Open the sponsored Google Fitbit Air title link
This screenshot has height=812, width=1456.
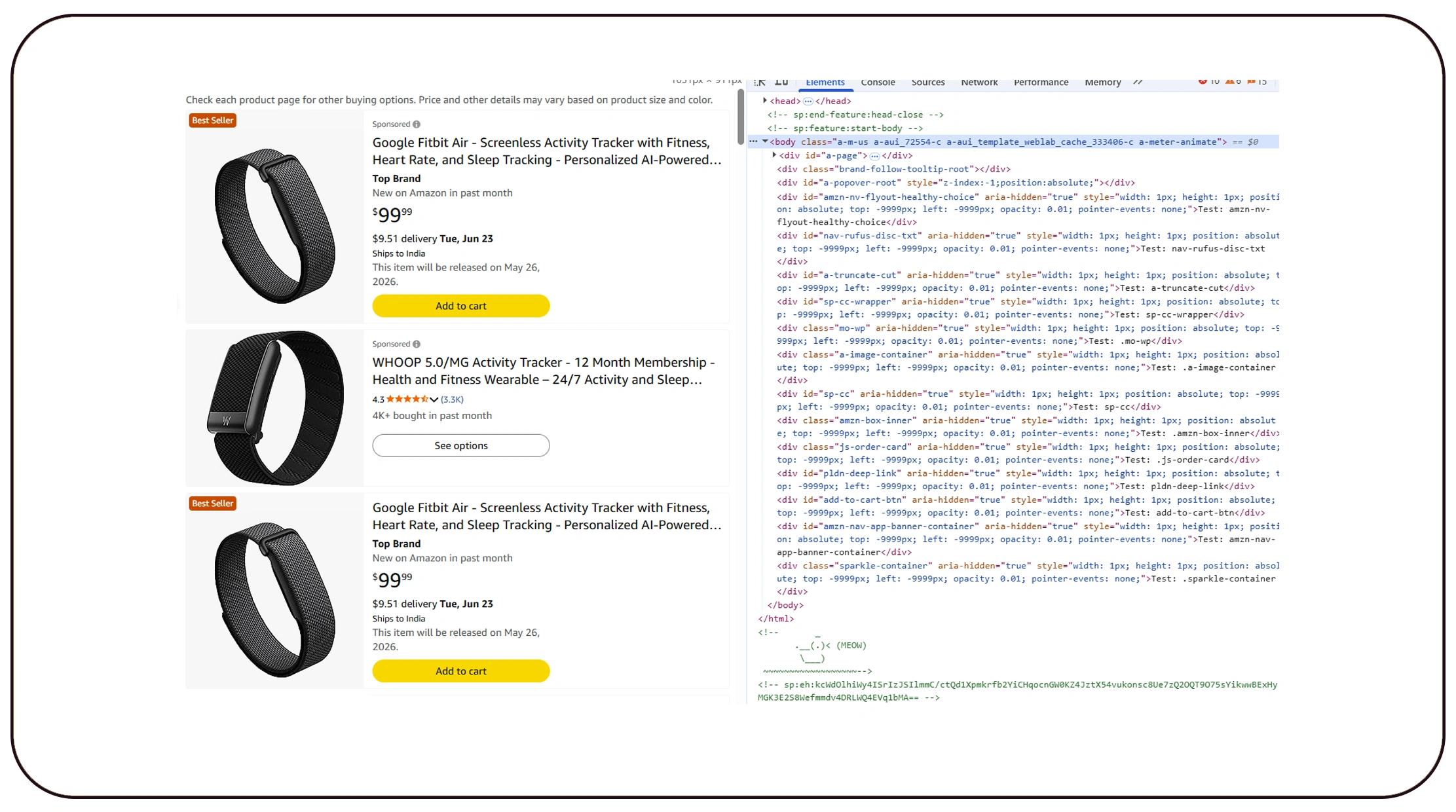(x=547, y=151)
